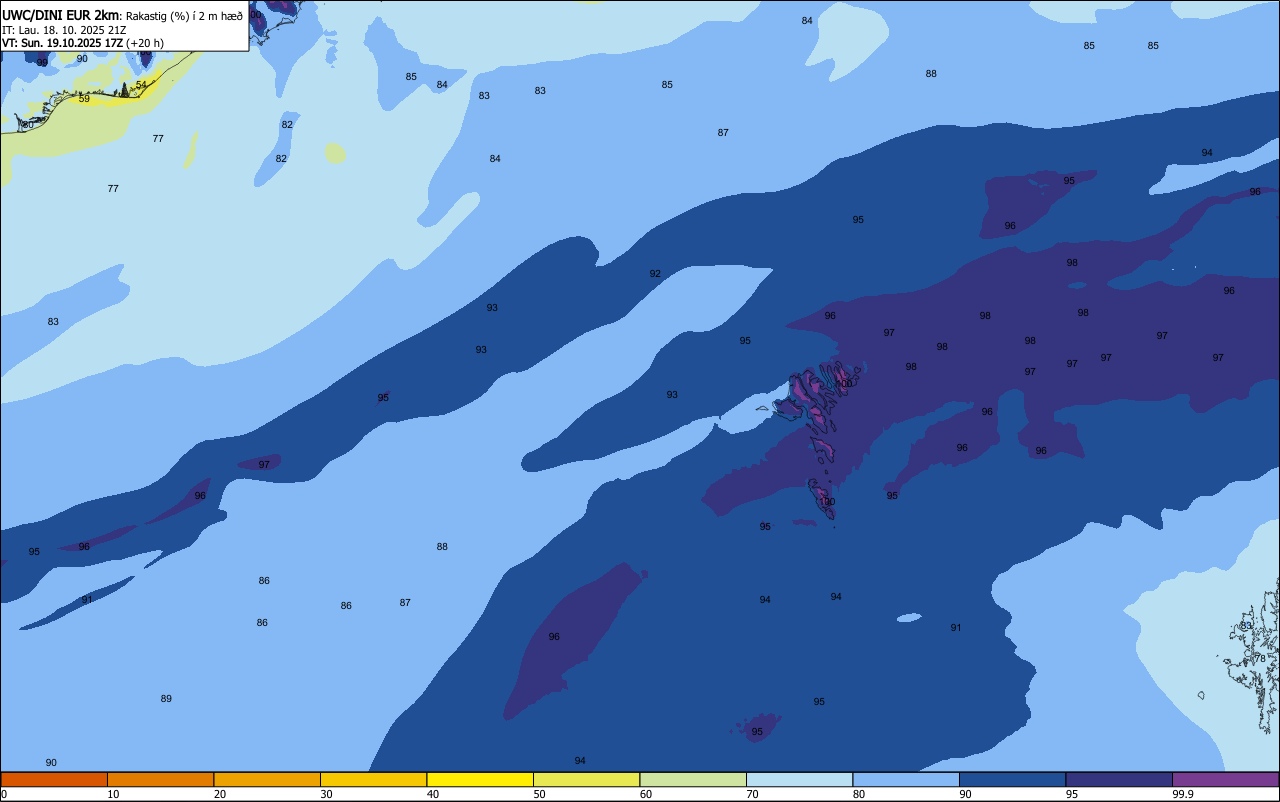Select the '70' legend tick label
Viewport: 1280px width, 802px height.
point(752,794)
